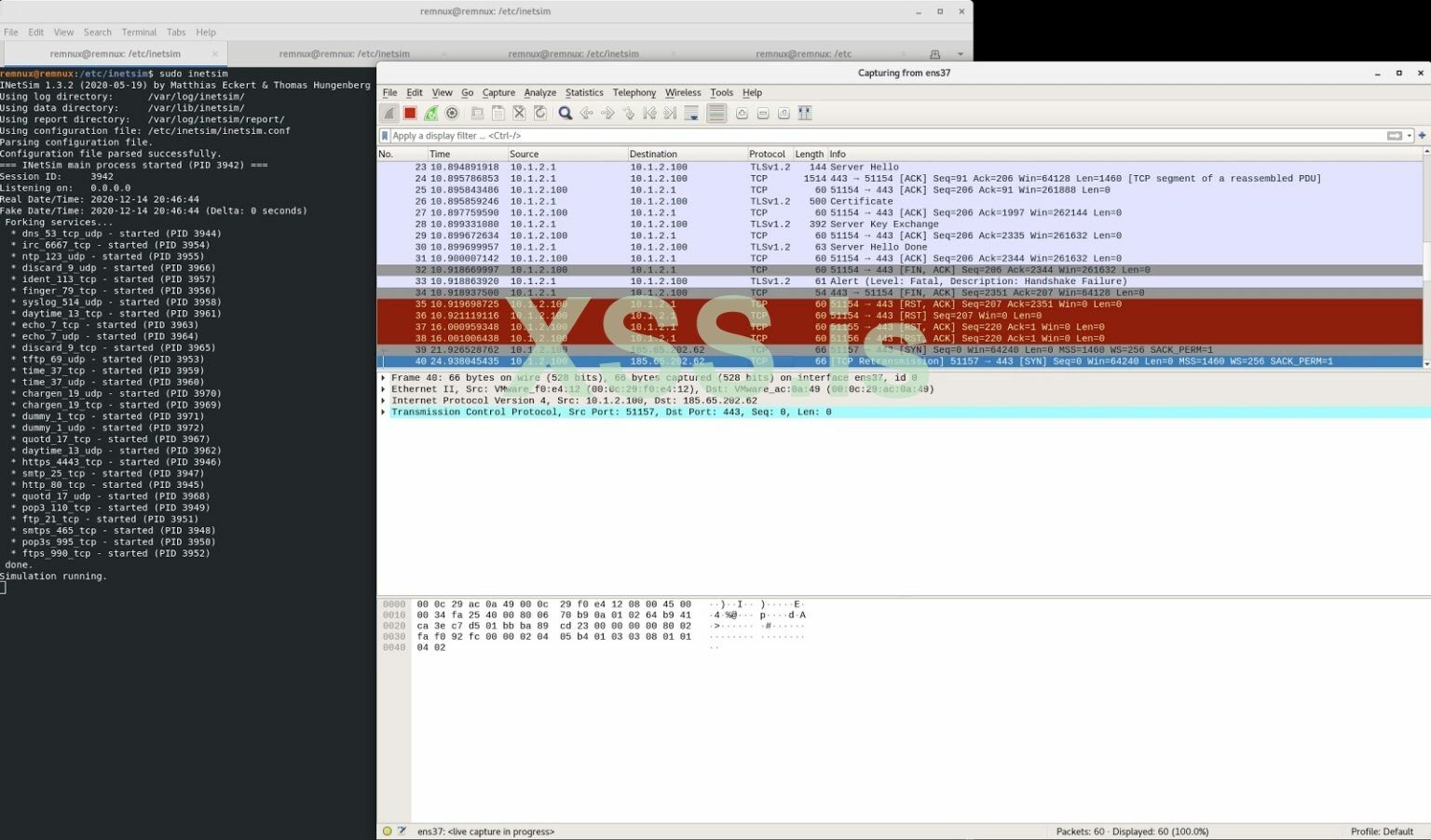Open the Analyze menu
The height and width of the screenshot is (840, 1431).
point(540,93)
